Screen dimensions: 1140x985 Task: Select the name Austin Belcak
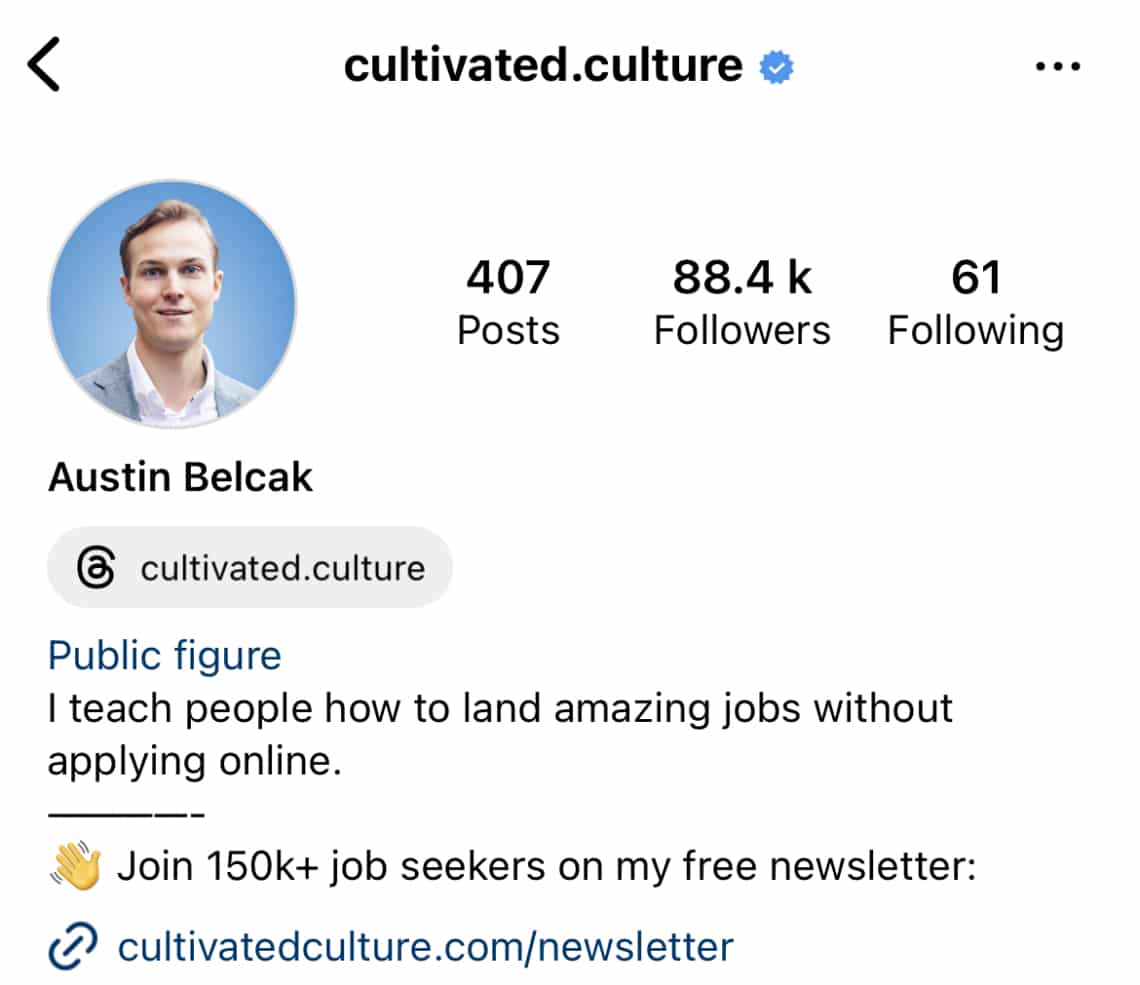pos(180,477)
